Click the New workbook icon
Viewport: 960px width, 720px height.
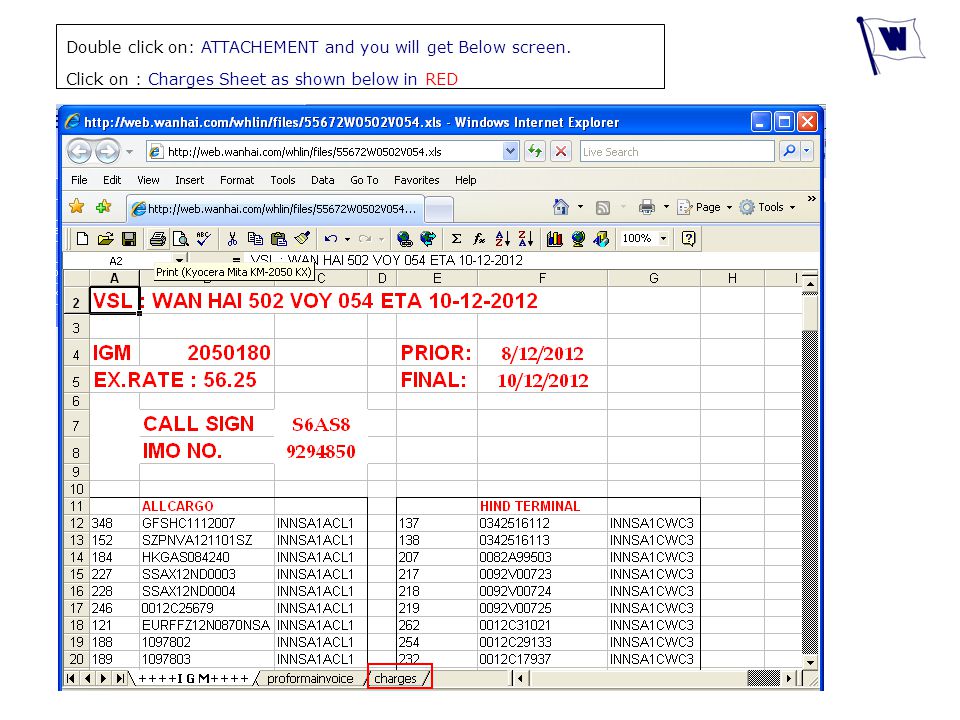pos(82,239)
